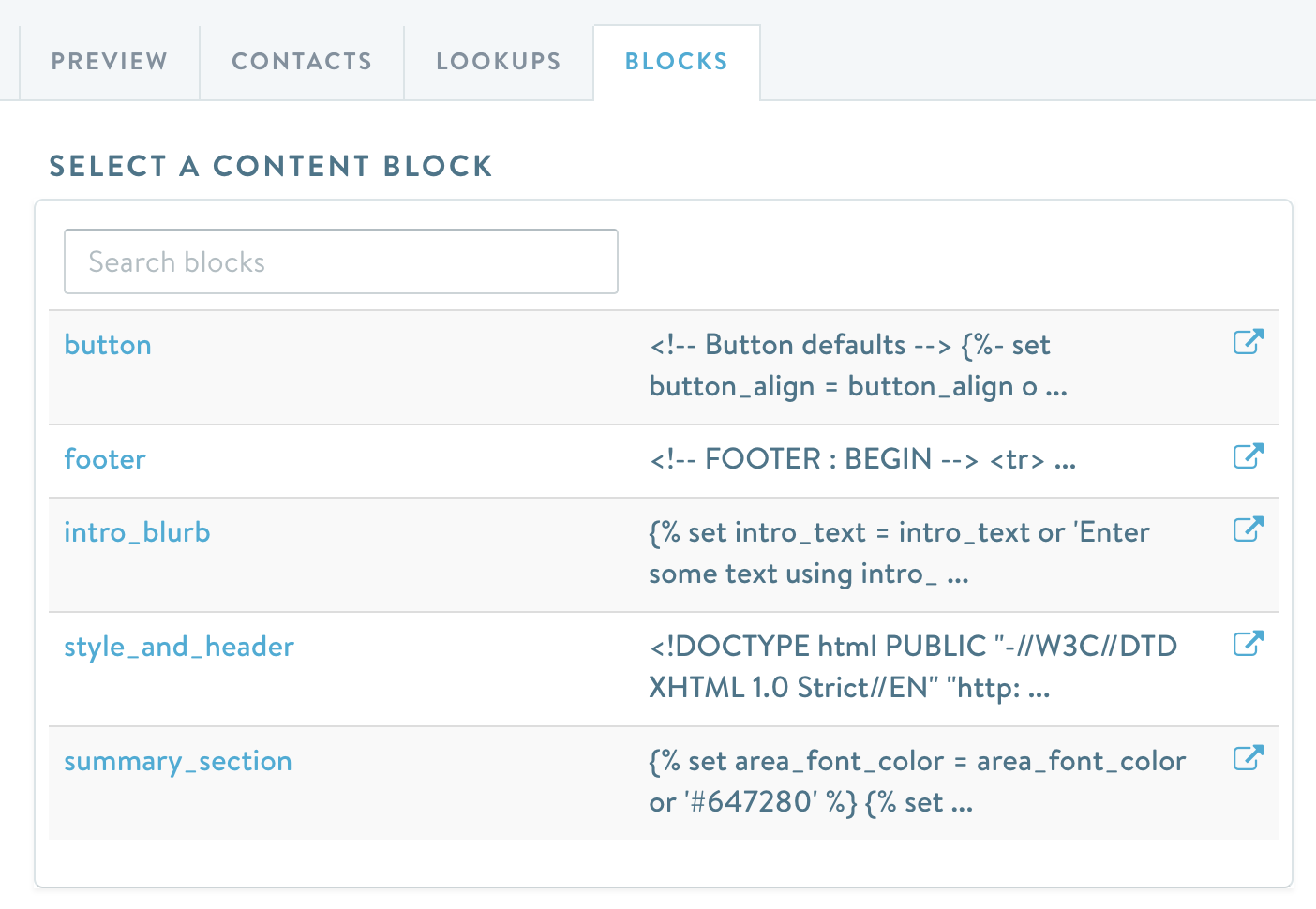Go to the Lookups tab
The height and width of the screenshot is (909, 1316).
click(499, 62)
